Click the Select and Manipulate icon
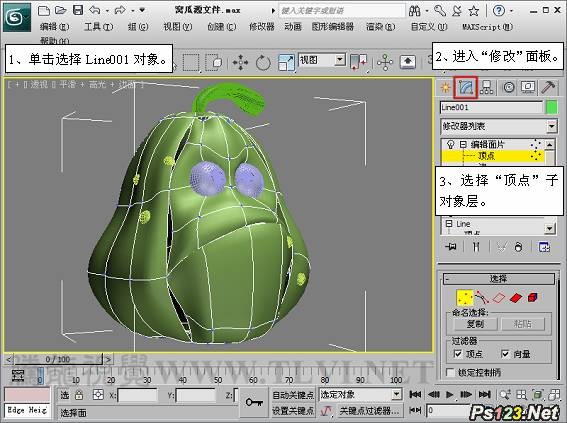Image resolution: width=567 pixels, height=423 pixels. 385,62
